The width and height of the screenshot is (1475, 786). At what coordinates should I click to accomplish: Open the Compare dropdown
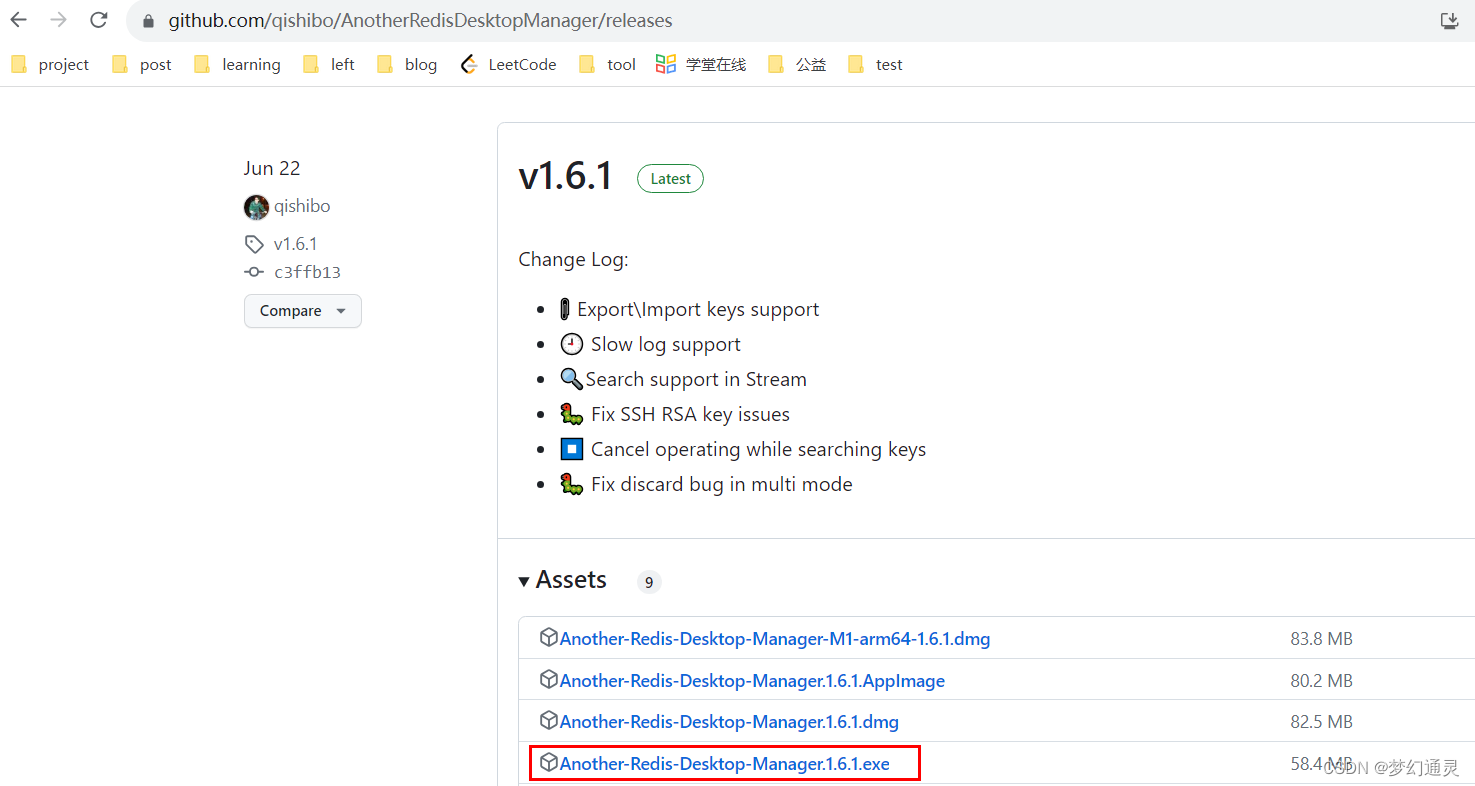pyautogui.click(x=303, y=311)
